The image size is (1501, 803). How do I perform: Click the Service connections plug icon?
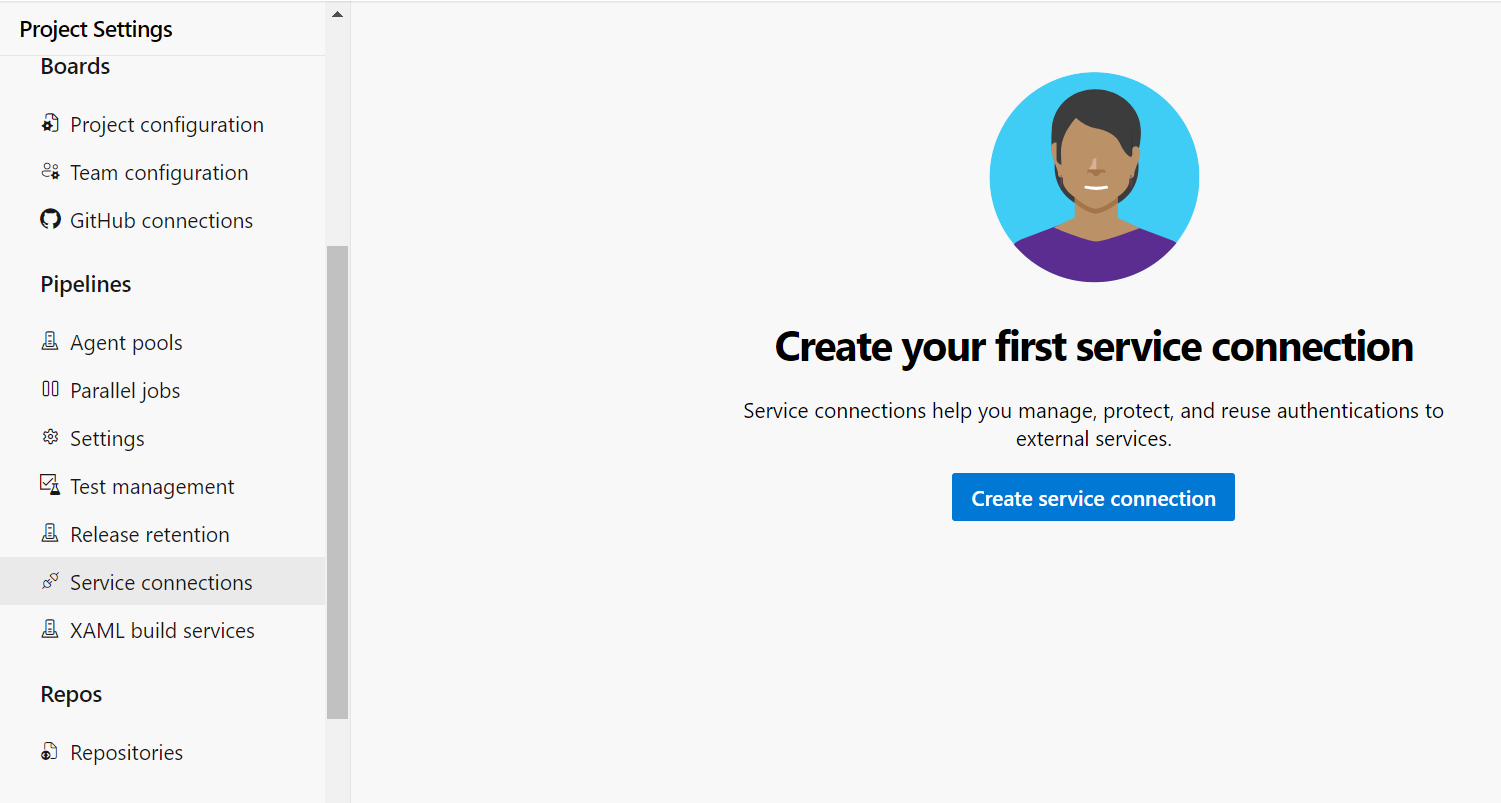click(x=50, y=582)
